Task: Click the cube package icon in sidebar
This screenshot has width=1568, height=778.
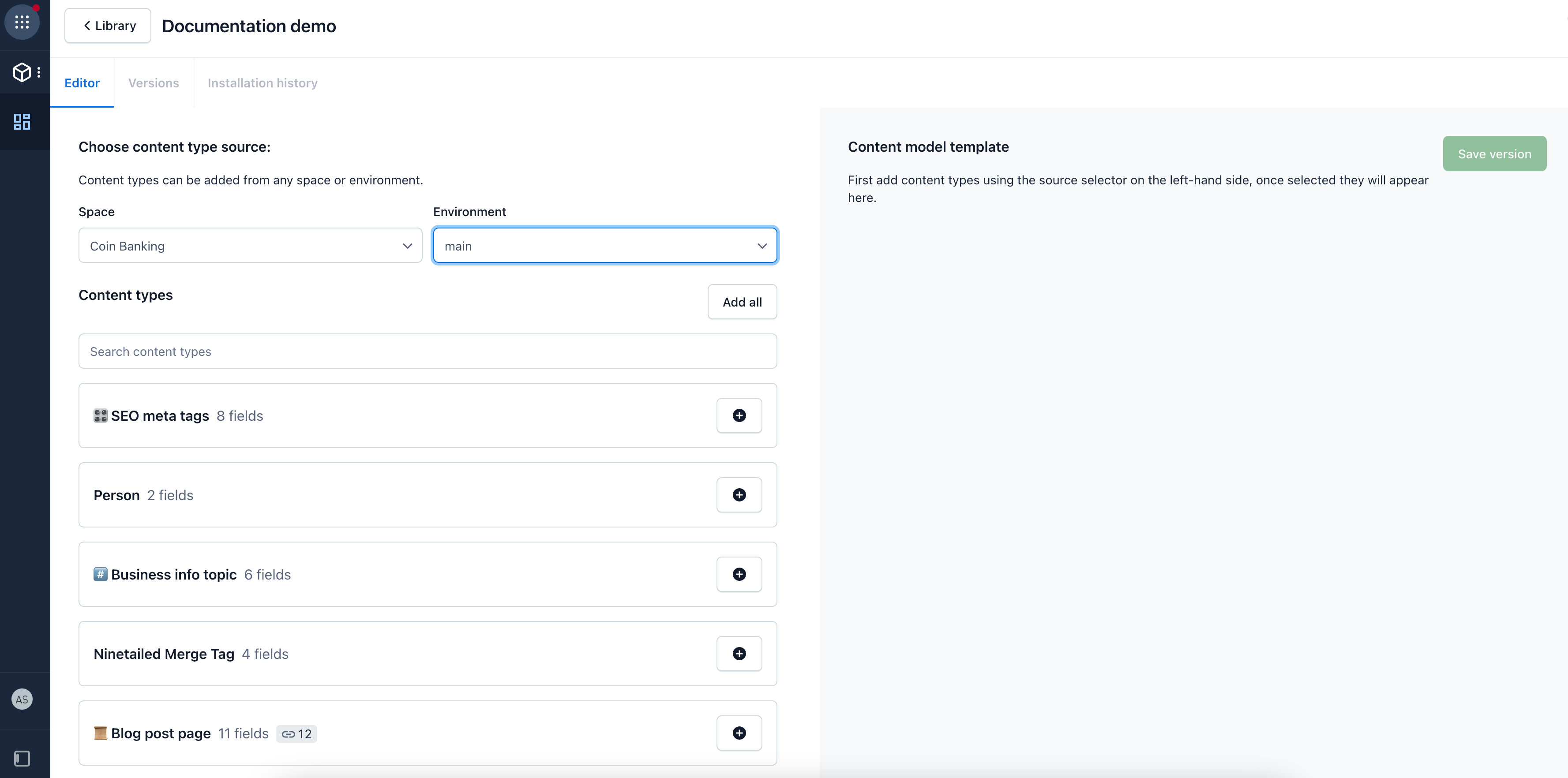Action: tap(22, 72)
